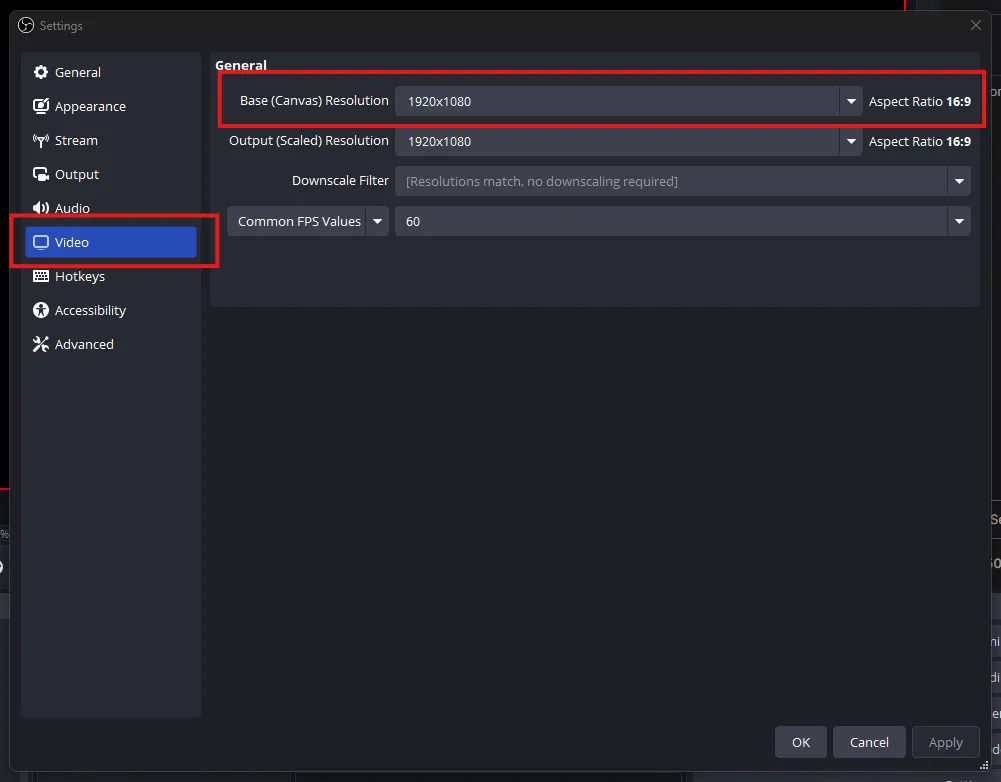Click the Output icon in sidebar
Image resolution: width=1001 pixels, height=782 pixels.
pos(41,174)
